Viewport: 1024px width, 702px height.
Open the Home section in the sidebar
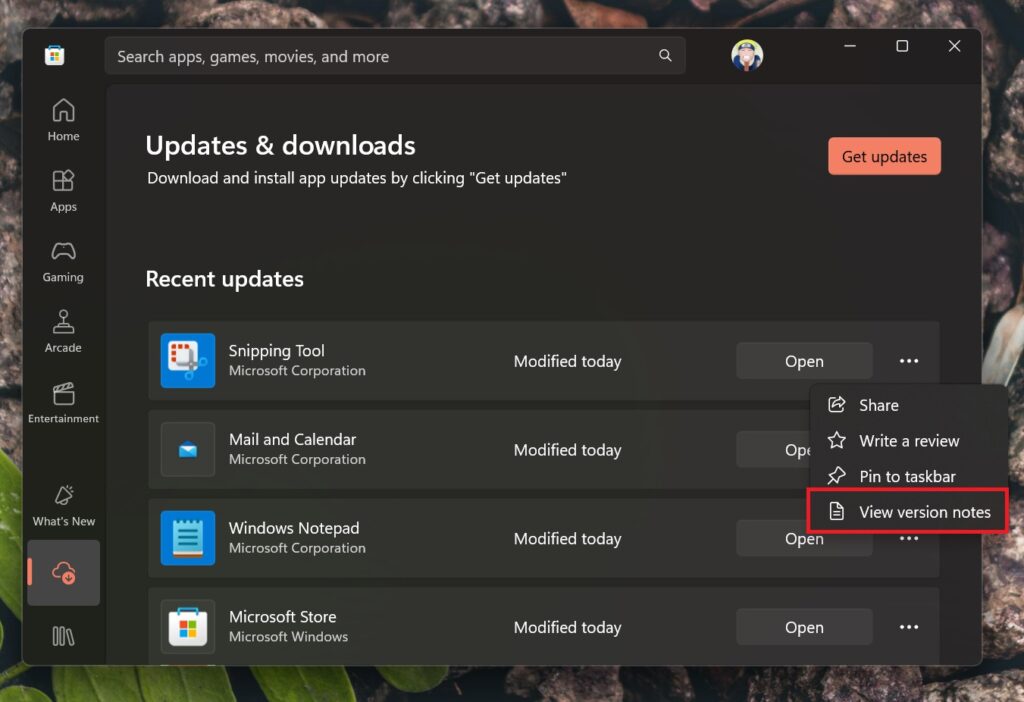[63, 112]
